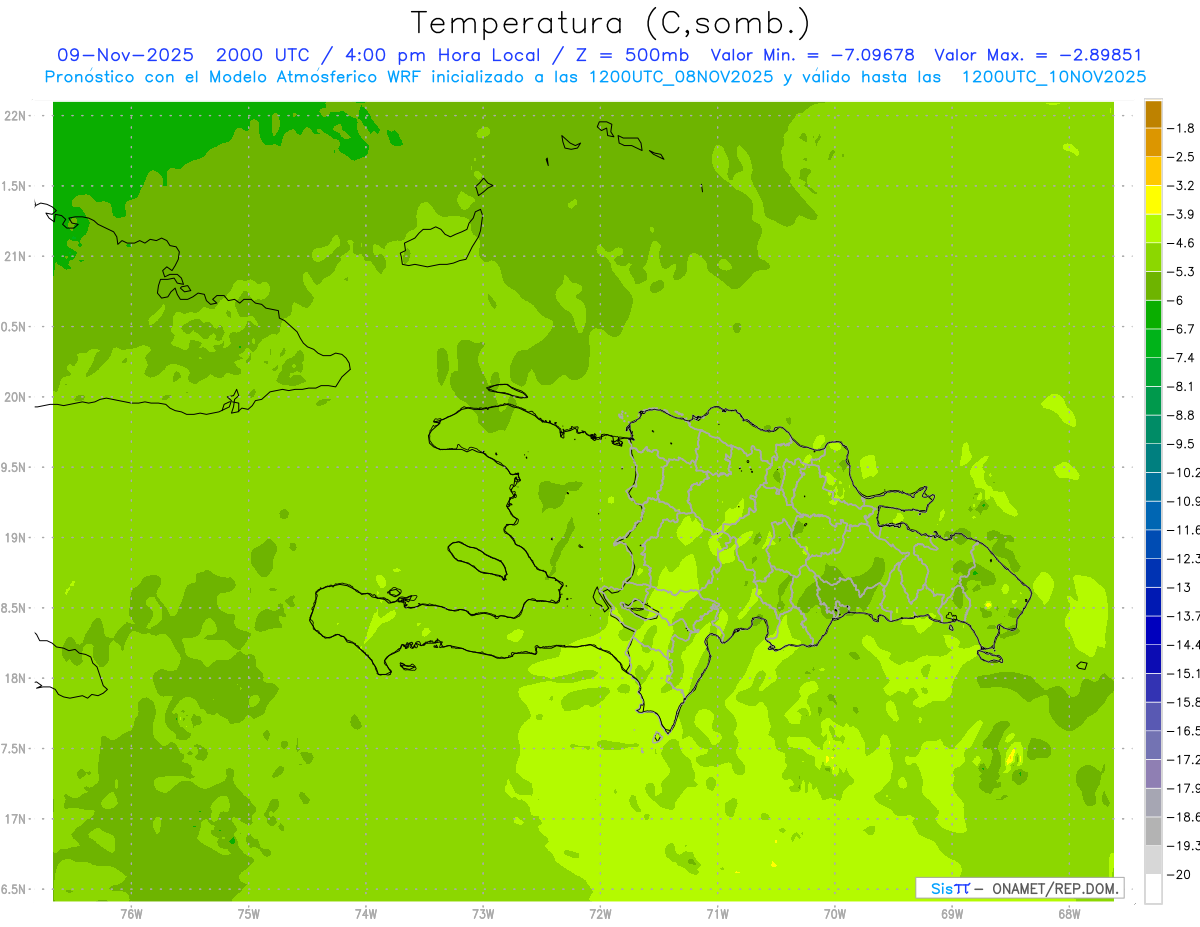Image resolution: width=1200 pixels, height=927 pixels.
Task: Click the "Sis - ONAMET/REP.DOM." credit box
Action: (1019, 888)
